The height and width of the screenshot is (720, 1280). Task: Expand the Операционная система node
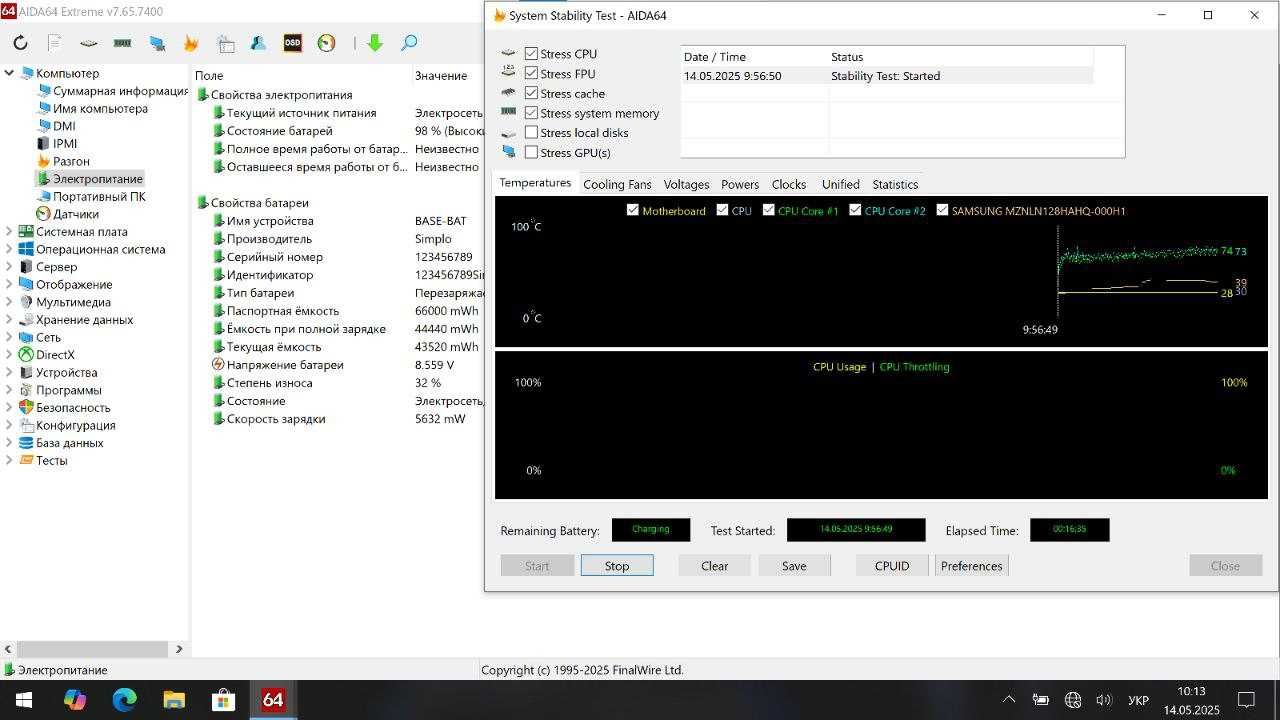point(9,249)
